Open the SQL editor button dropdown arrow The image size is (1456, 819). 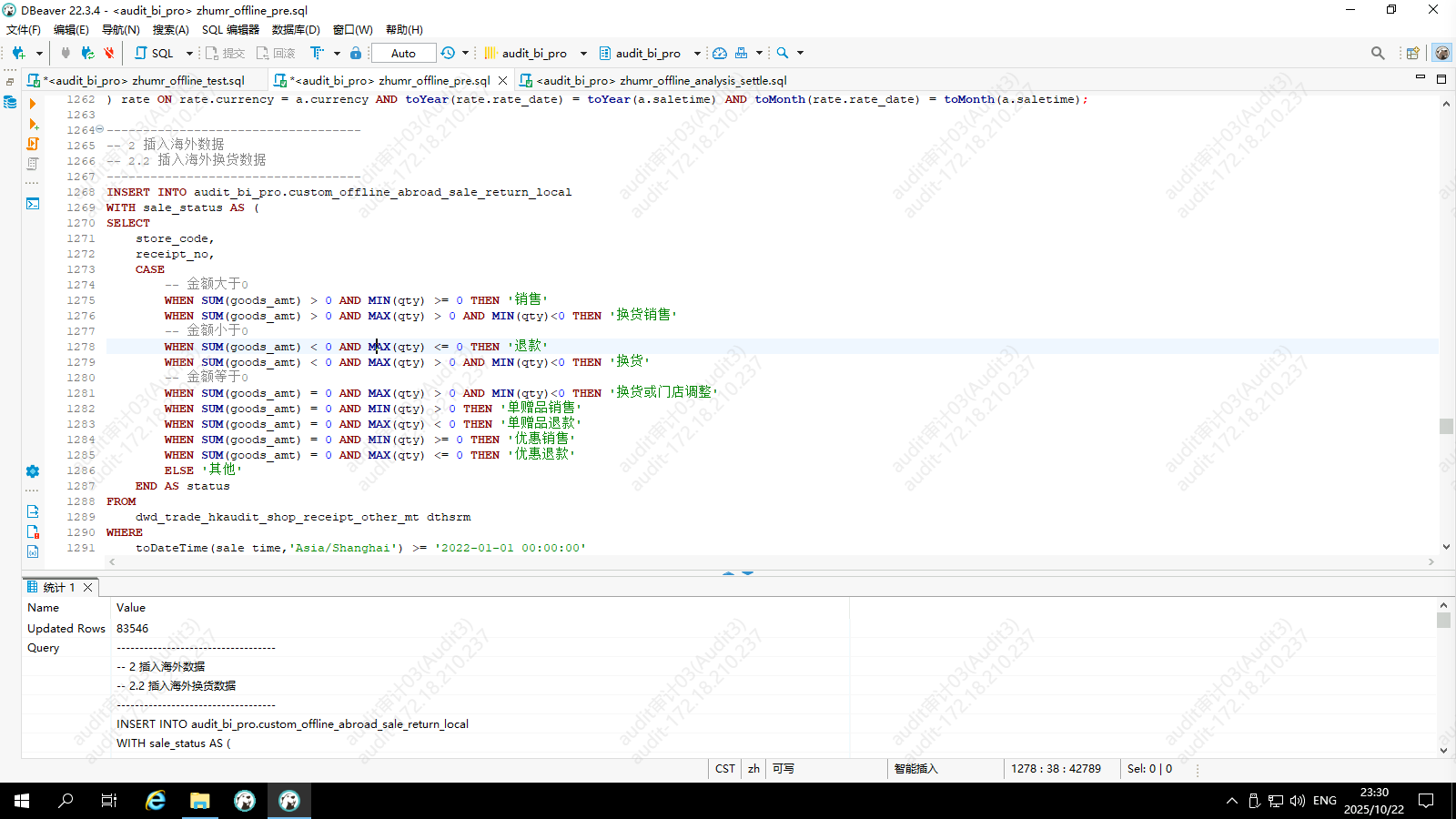(189, 53)
